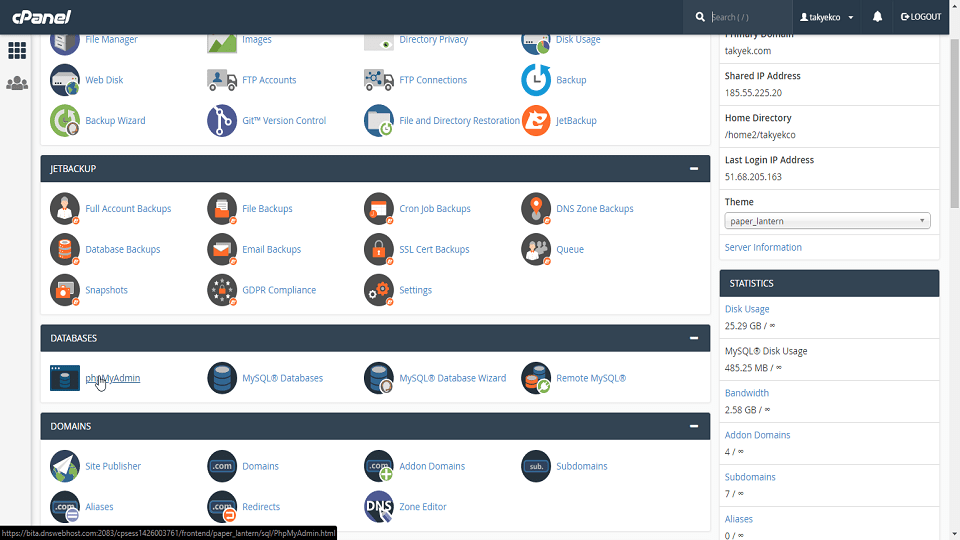
Task: Collapse the JETBACKUP section
Action: coord(694,168)
